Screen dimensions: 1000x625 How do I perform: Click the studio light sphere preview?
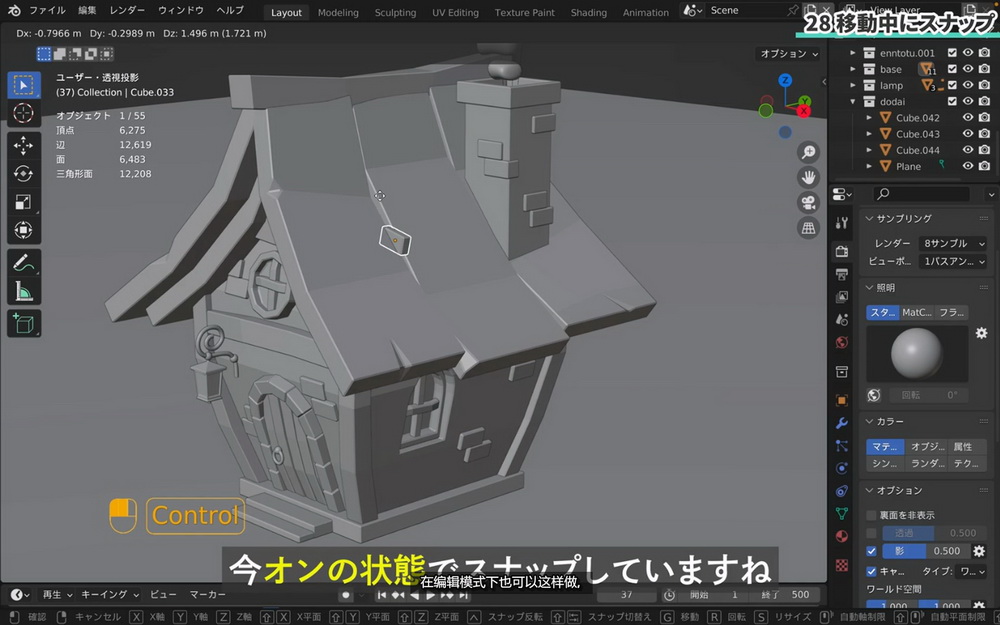[x=916, y=354]
